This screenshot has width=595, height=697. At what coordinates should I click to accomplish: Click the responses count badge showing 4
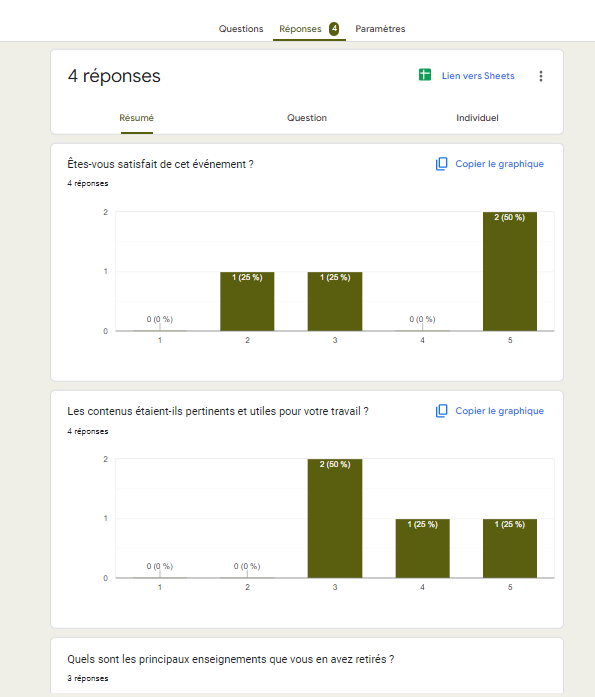click(x=334, y=29)
